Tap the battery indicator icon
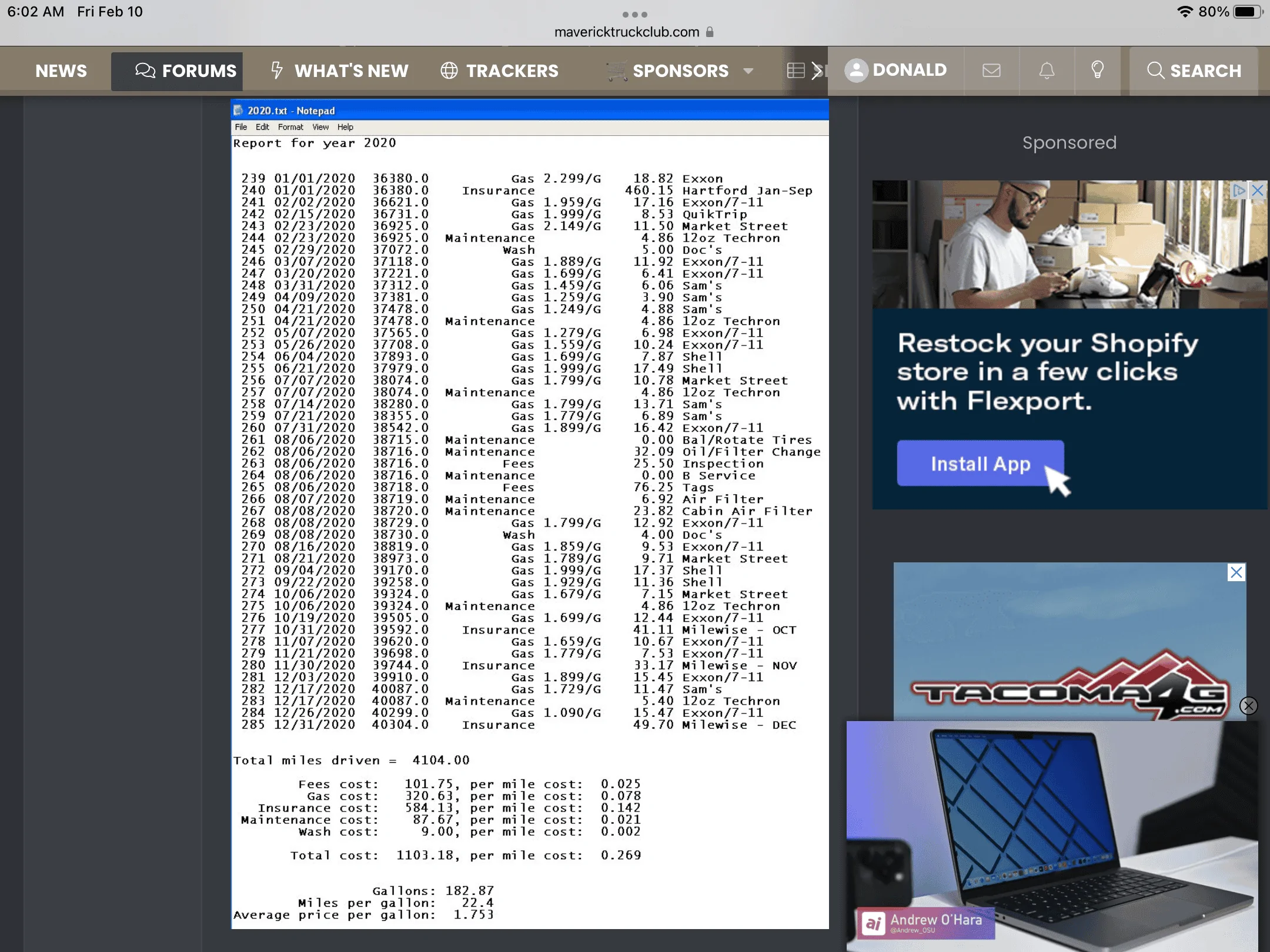This screenshot has width=1270, height=952. (x=1247, y=12)
